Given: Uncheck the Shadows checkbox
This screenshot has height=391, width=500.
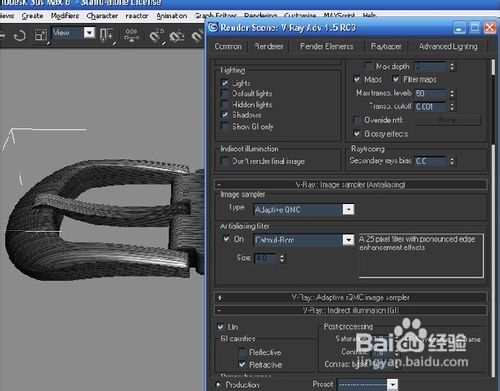Looking at the screenshot, I should 225,115.
